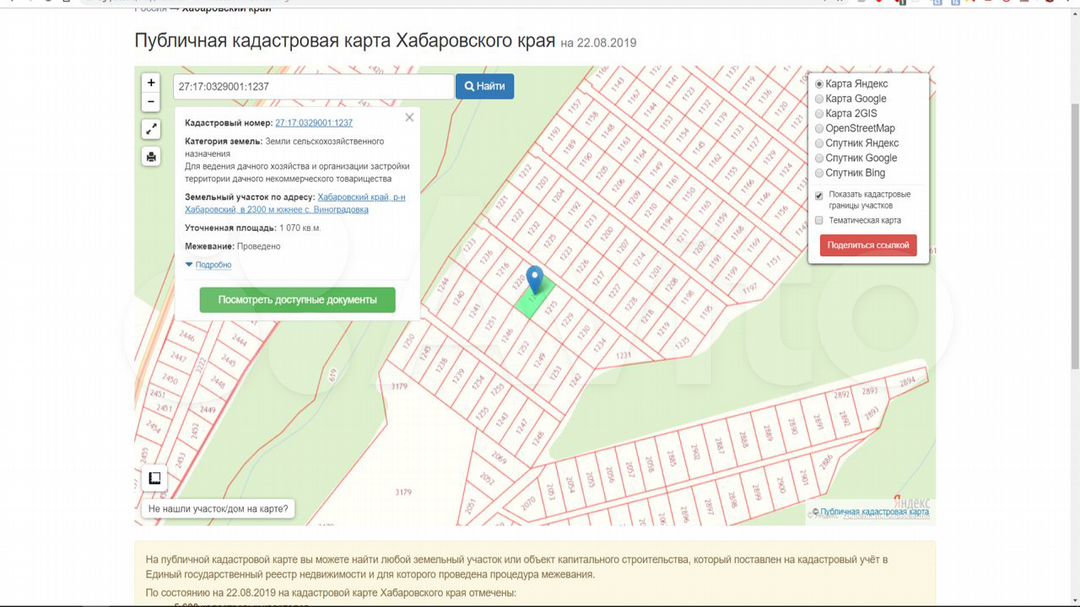
Task: Zoom in the map with plus button
Action: pos(151,83)
